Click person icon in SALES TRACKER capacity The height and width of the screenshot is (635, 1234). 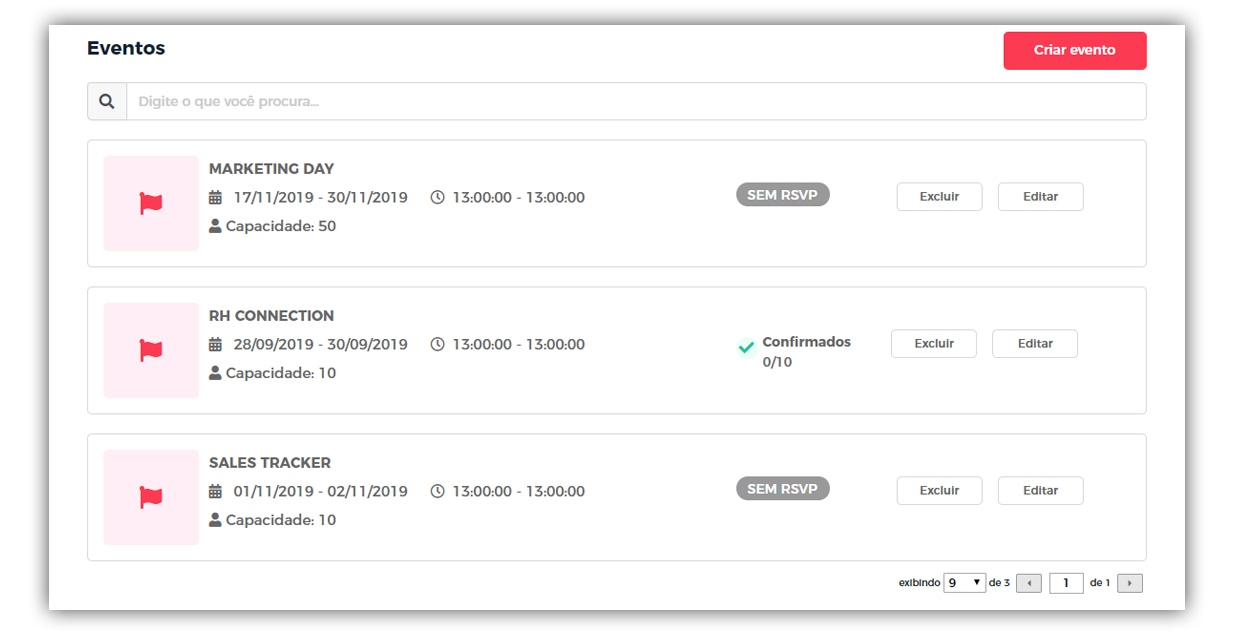point(215,520)
